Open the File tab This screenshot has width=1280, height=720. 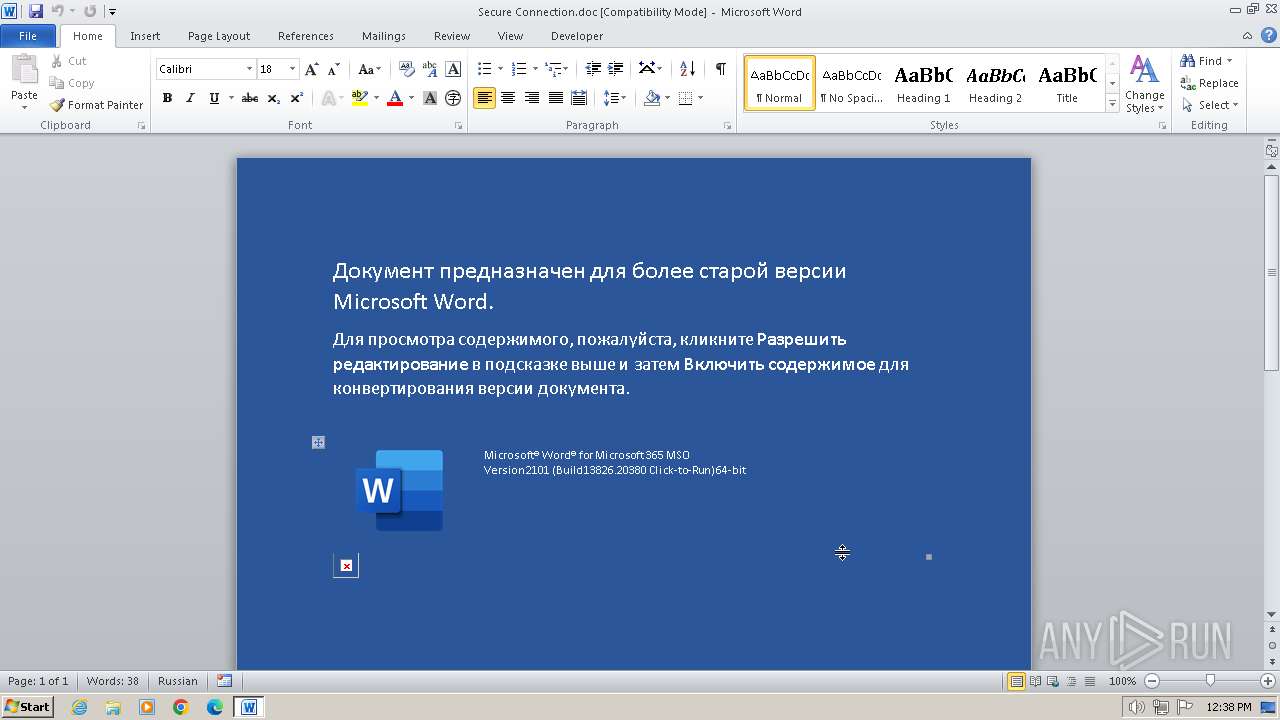tap(28, 36)
